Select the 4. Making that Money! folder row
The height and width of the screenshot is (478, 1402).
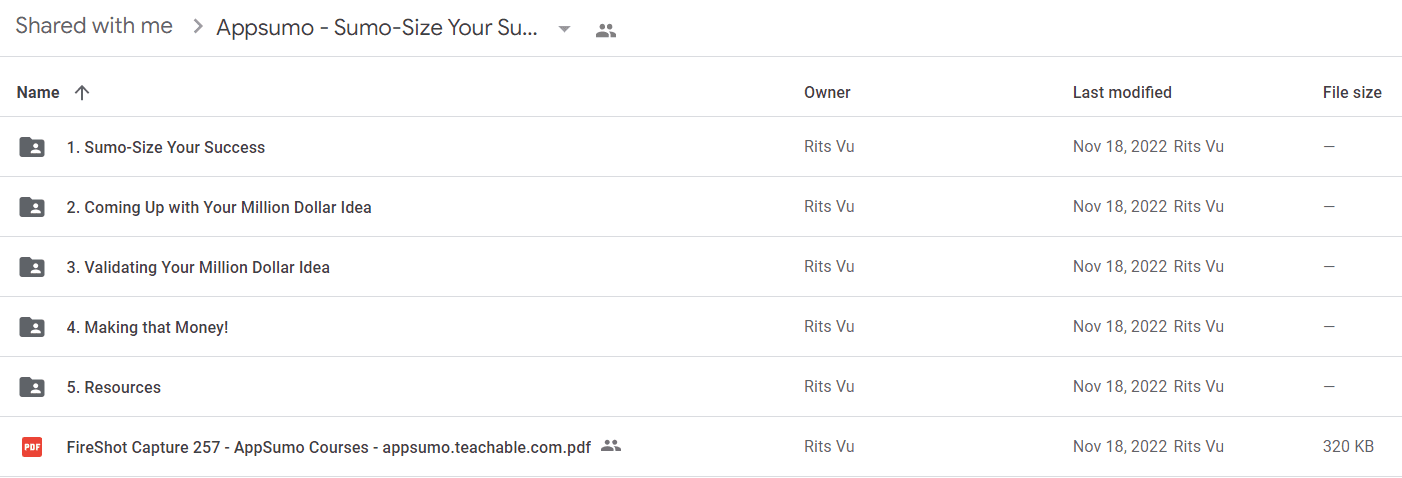[x=701, y=327]
